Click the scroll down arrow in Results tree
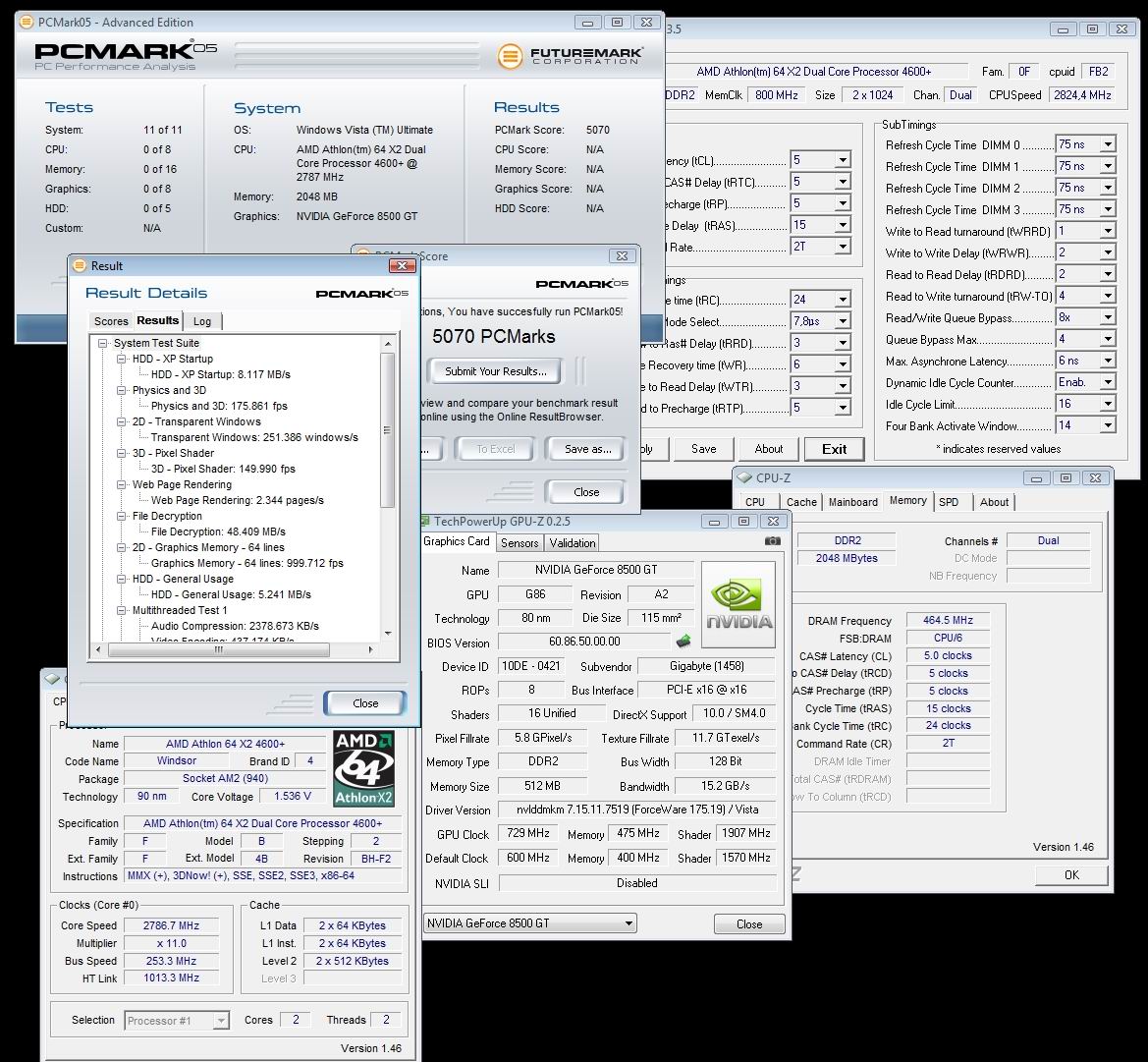Screen dimensions: 1148x1062 pos(387,633)
